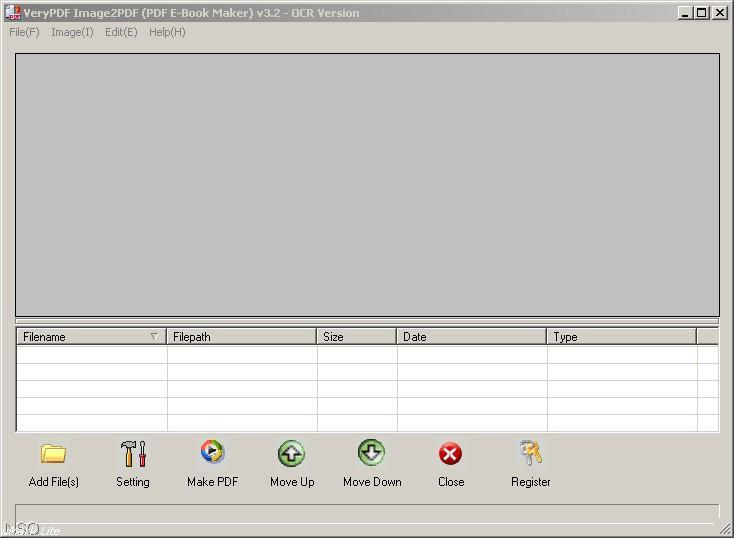Maximize the VeryPDF Image2PDF window
Image resolution: width=734 pixels, height=538 pixels.
[x=701, y=13]
